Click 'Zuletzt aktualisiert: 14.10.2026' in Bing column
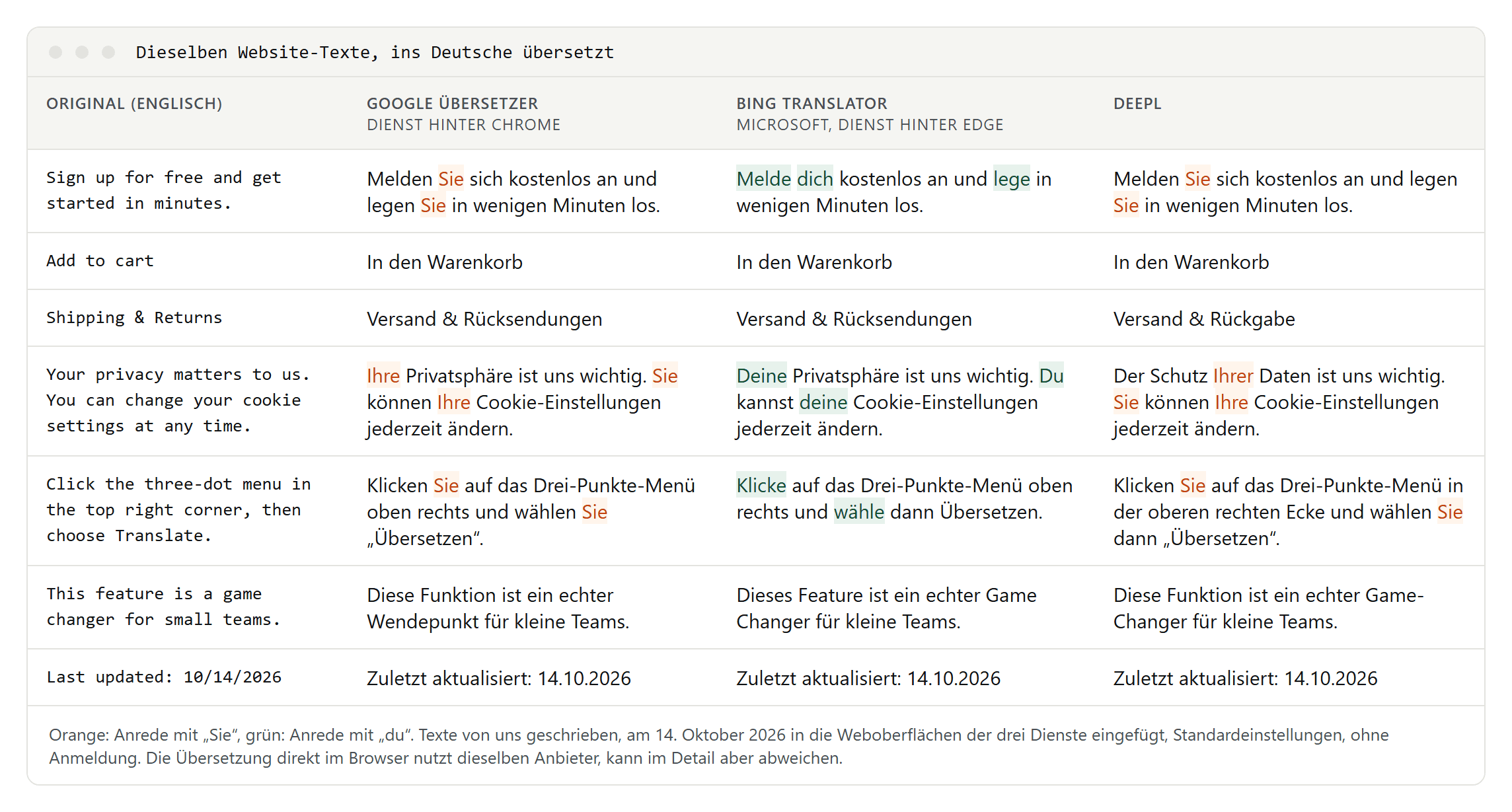 868,679
